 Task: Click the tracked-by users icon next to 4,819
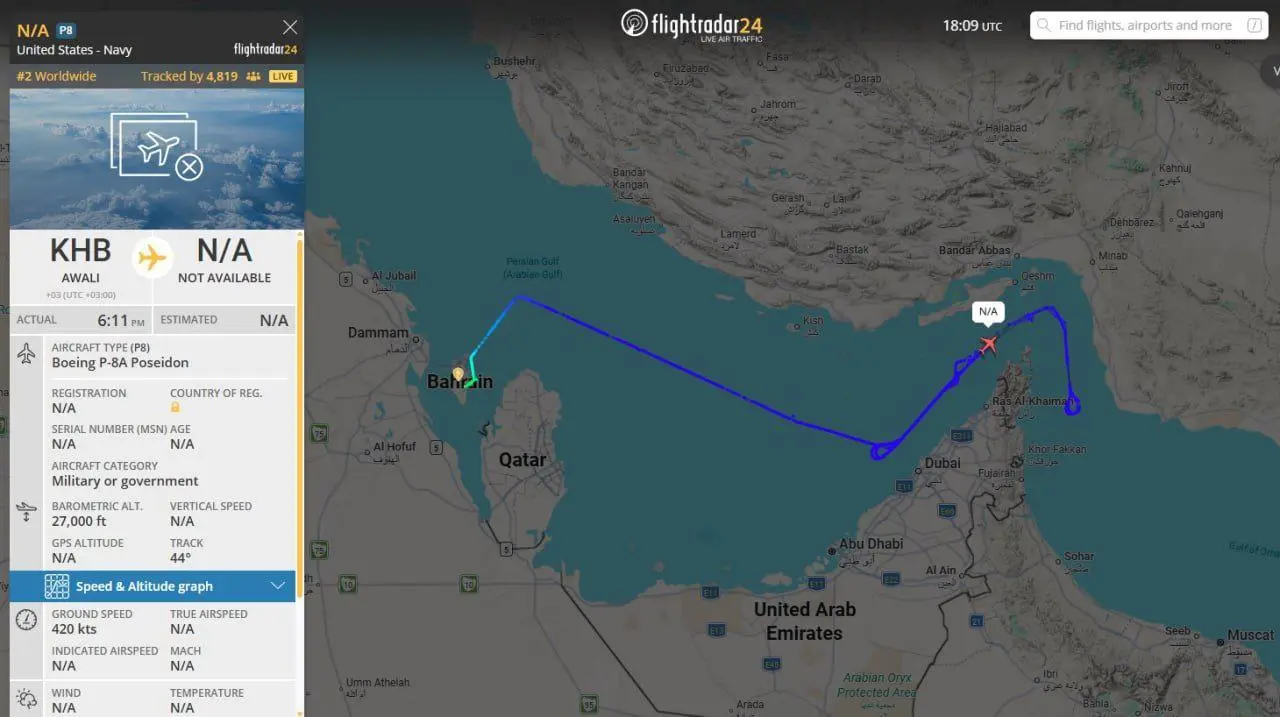[253, 76]
